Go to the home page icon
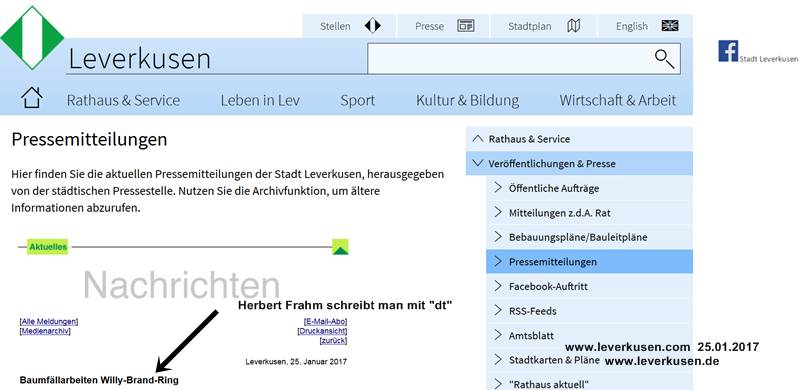The image size is (800, 390). (32, 97)
